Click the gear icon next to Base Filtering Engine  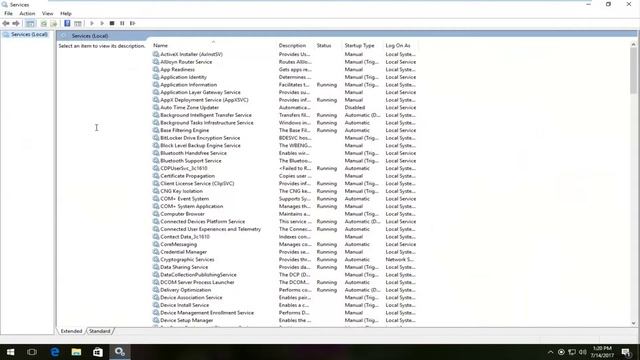pos(156,130)
